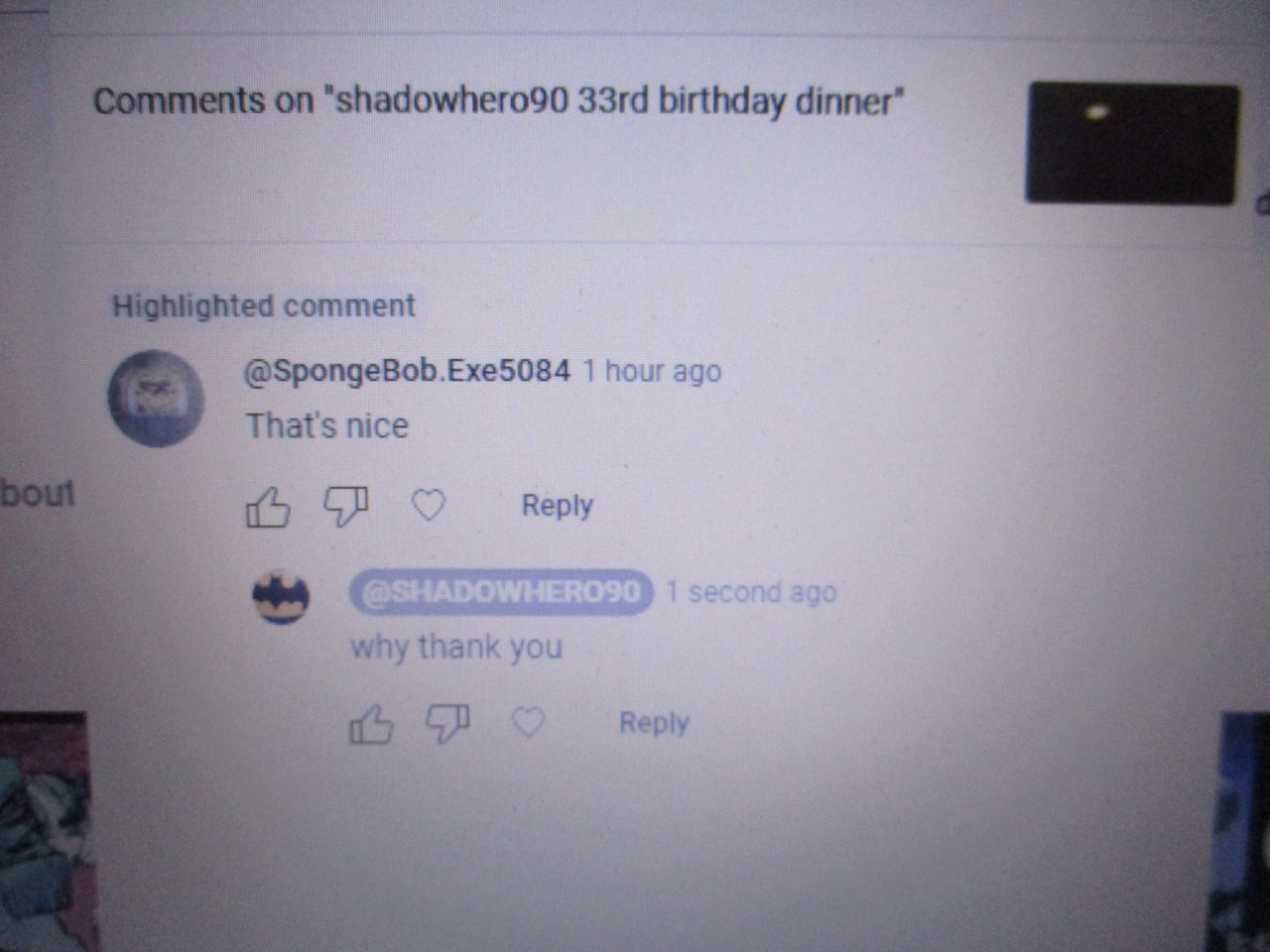
Task: Open SpongeBob.Exe5084 profile avatar
Action: tap(156, 399)
